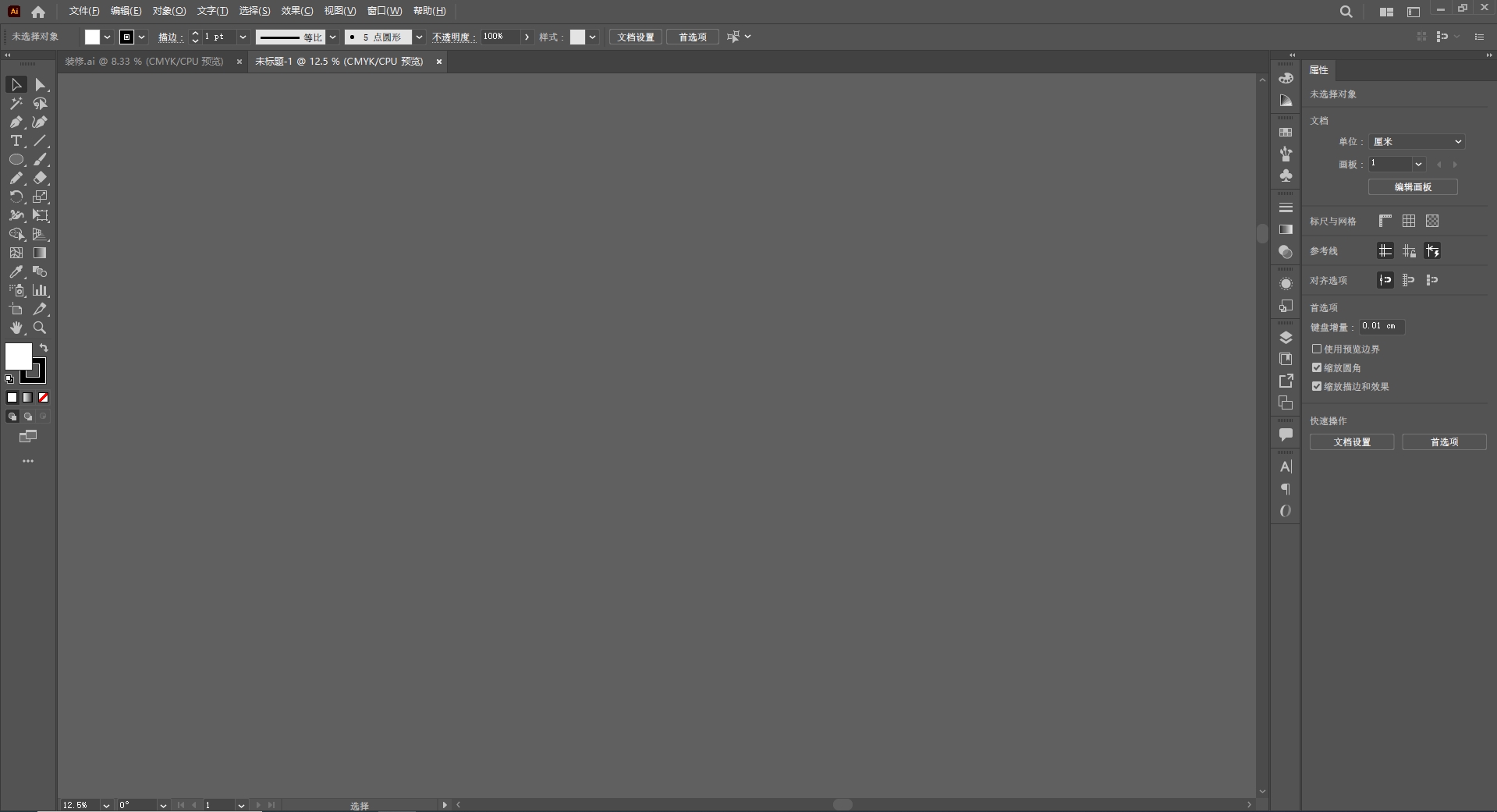Toggle grid display in 标尺与网格
Viewport: 1497px width, 812px height.
[1409, 221]
